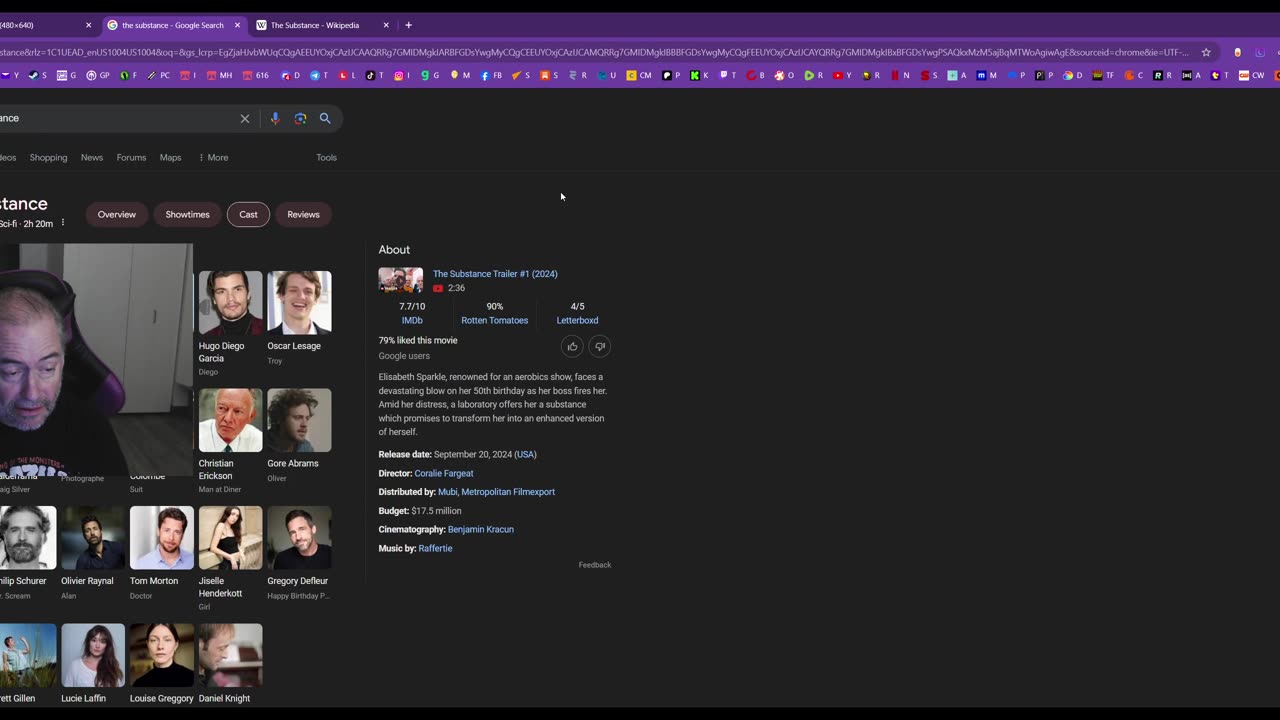1280x720 pixels.
Task: Open Lucie Laffin cast photo
Action: tap(93, 655)
